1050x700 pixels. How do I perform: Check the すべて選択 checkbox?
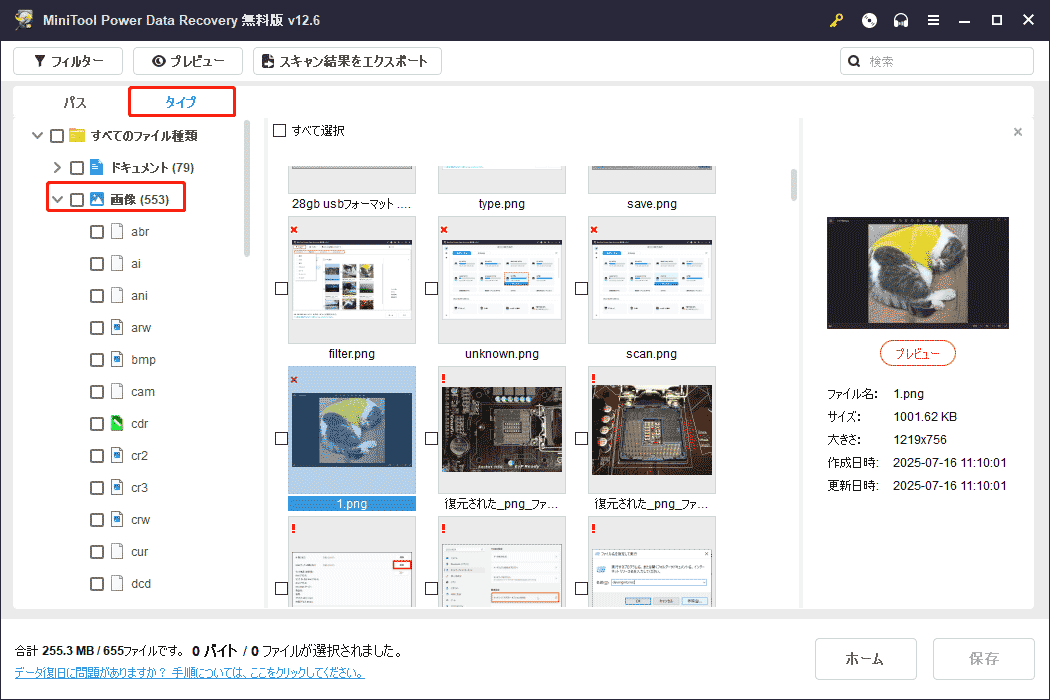tap(279, 131)
